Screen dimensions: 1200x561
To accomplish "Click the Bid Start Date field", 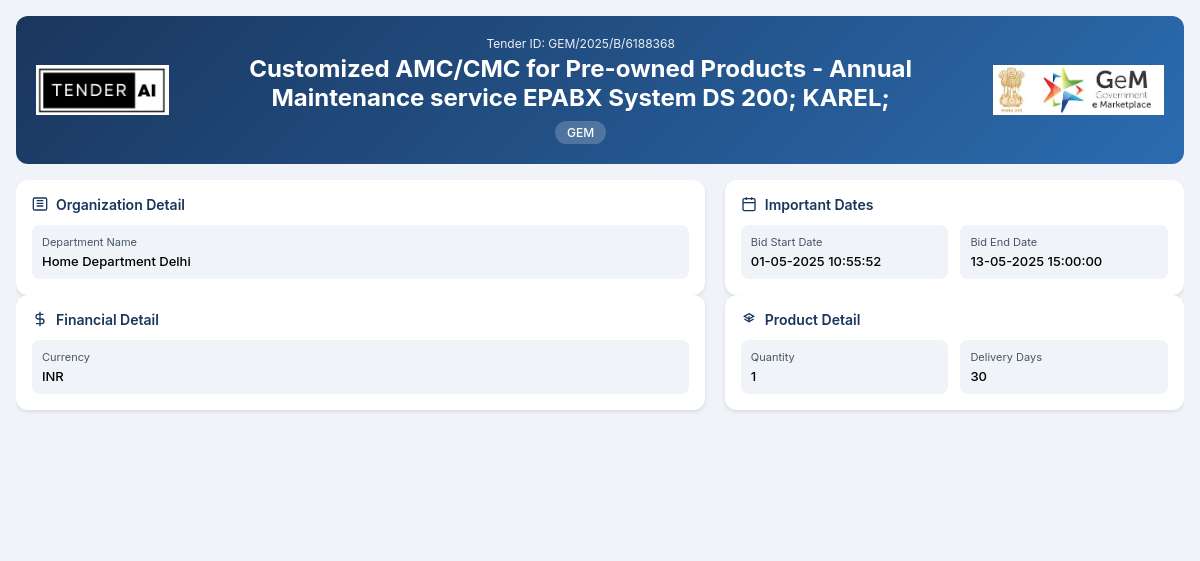I will coord(844,252).
